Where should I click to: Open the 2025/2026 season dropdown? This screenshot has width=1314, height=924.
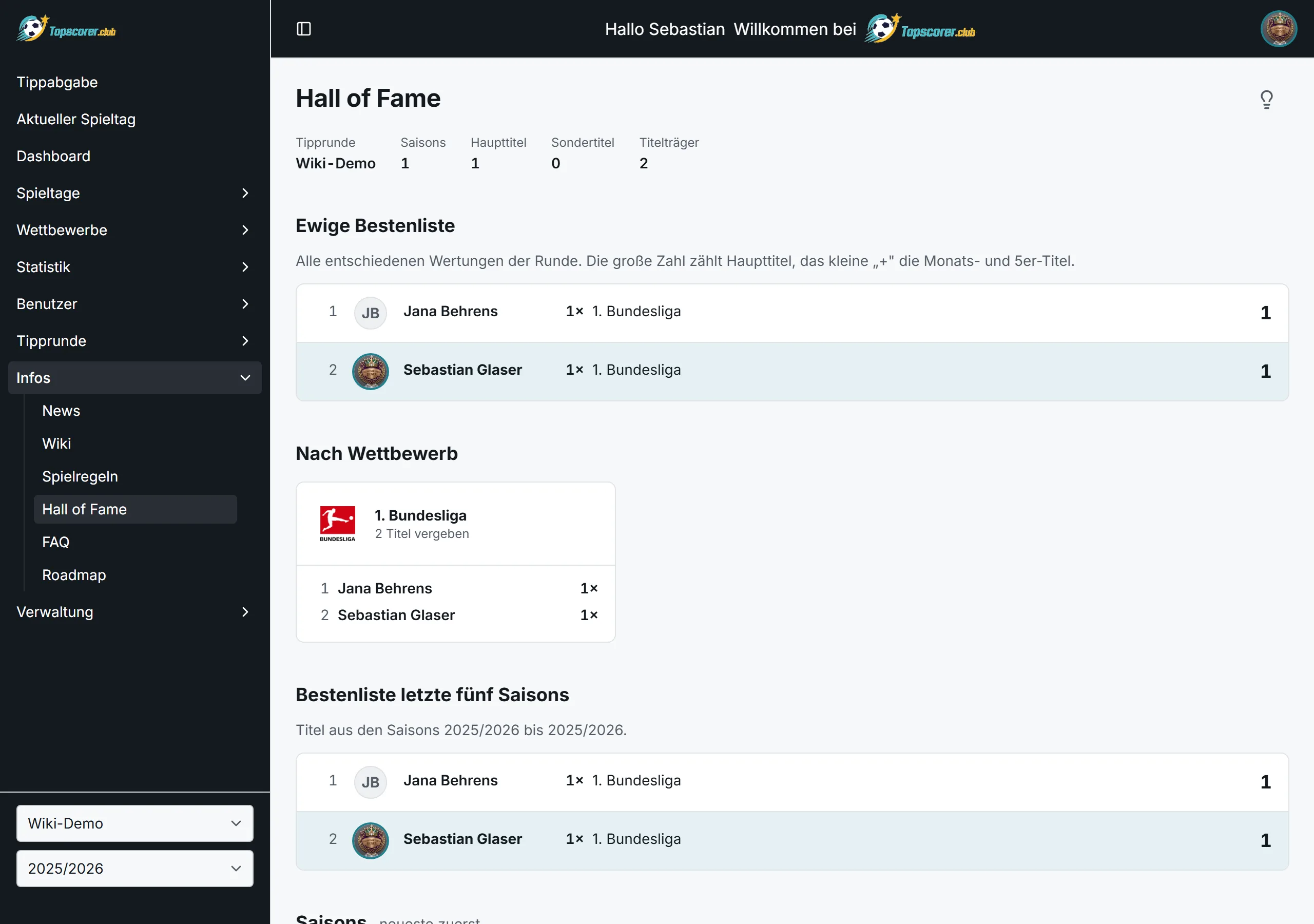[134, 869]
